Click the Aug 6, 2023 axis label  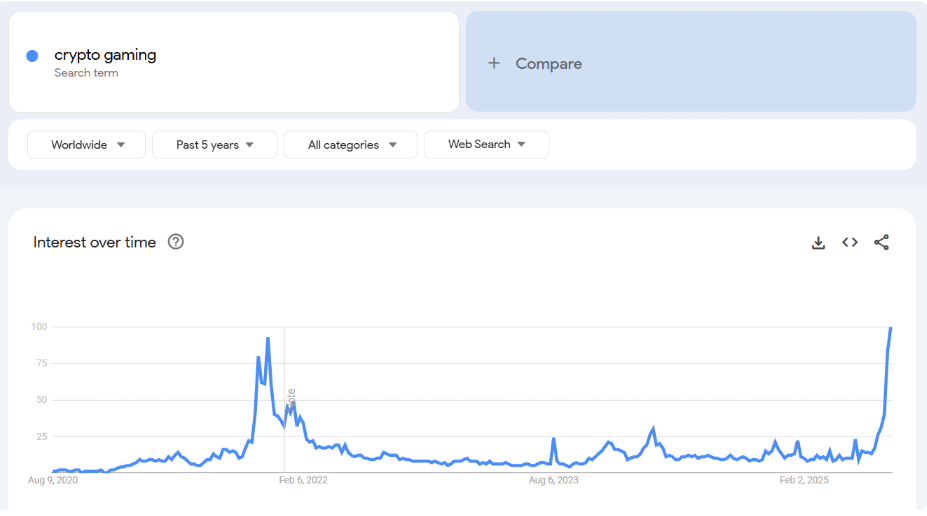point(553,480)
